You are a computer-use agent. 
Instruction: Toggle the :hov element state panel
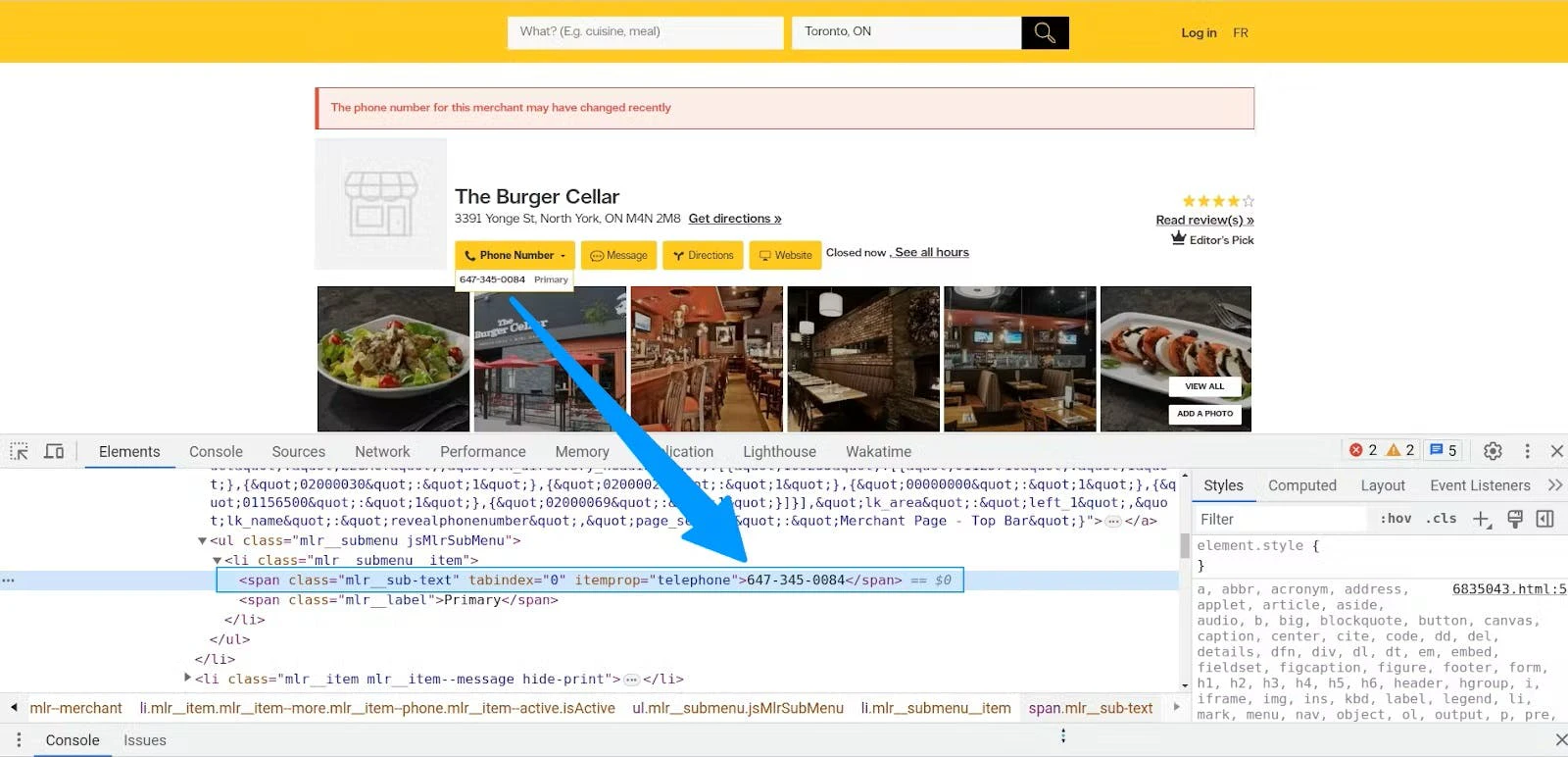[x=1396, y=519]
